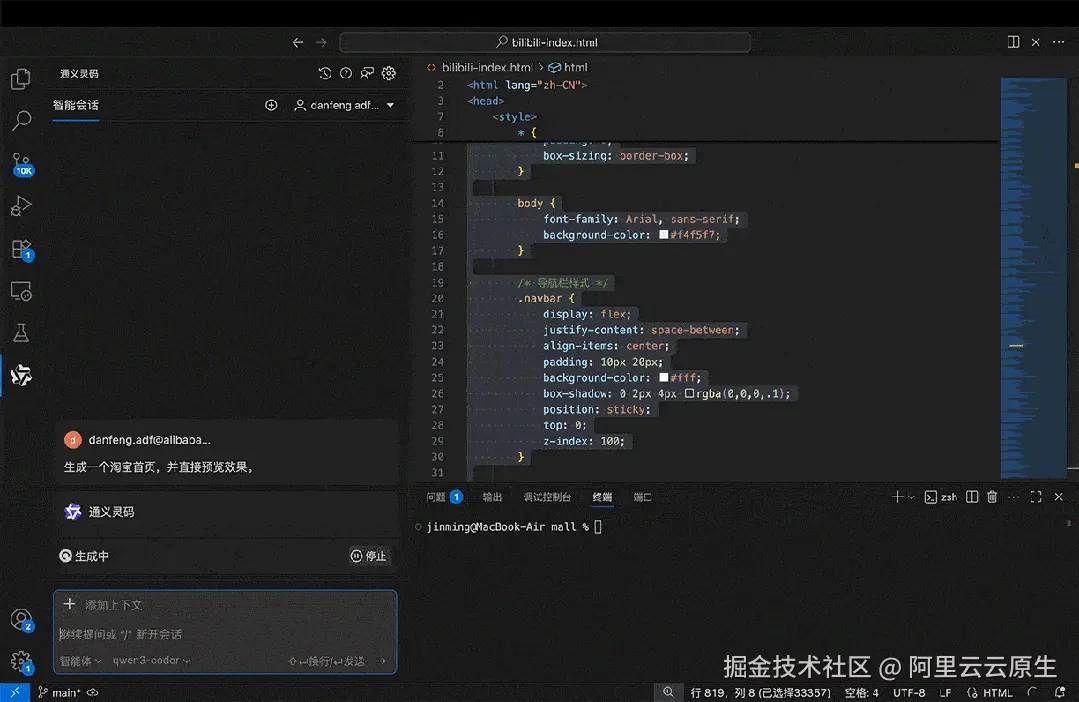
Task: Click LF line ending in status bar
Action: (x=946, y=692)
